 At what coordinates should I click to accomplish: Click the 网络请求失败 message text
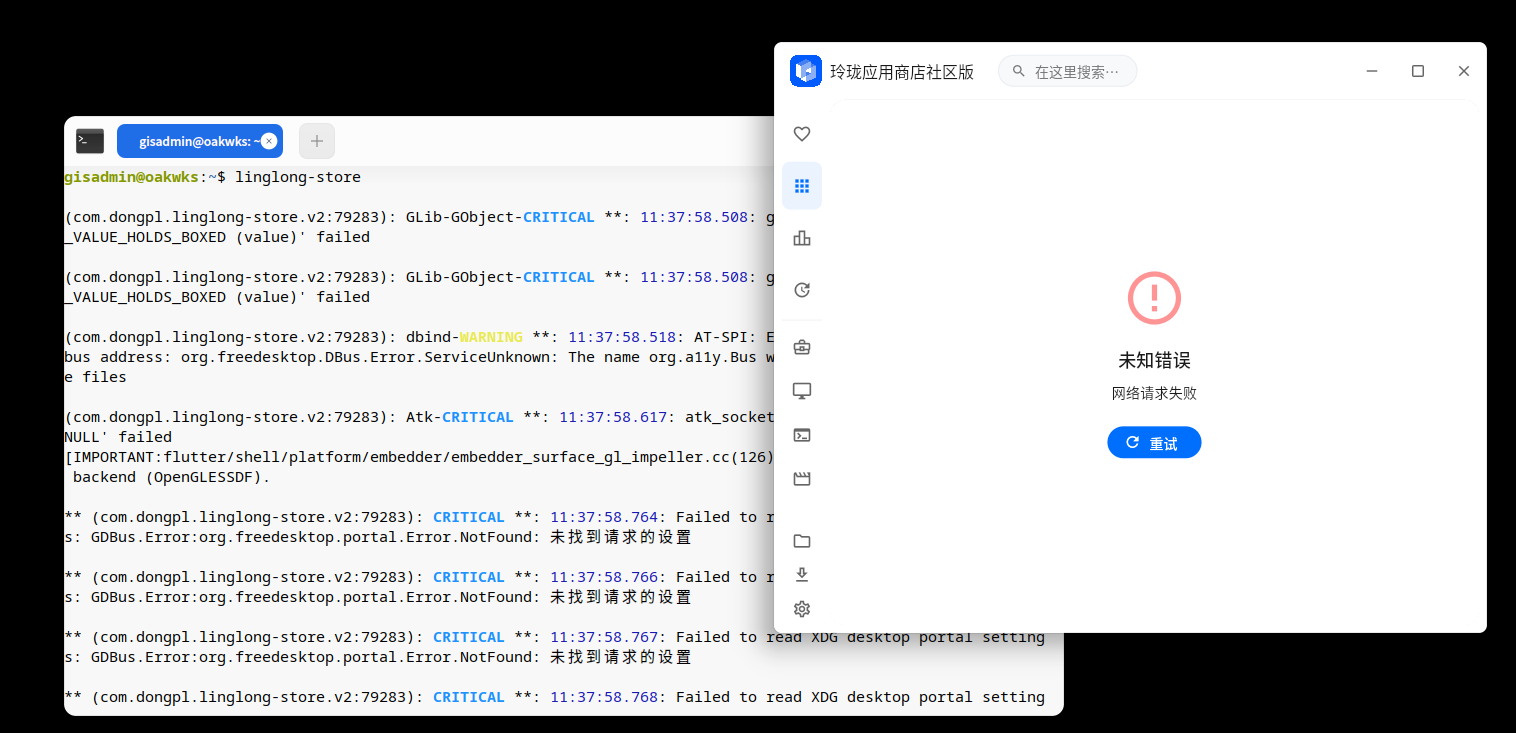(1154, 393)
